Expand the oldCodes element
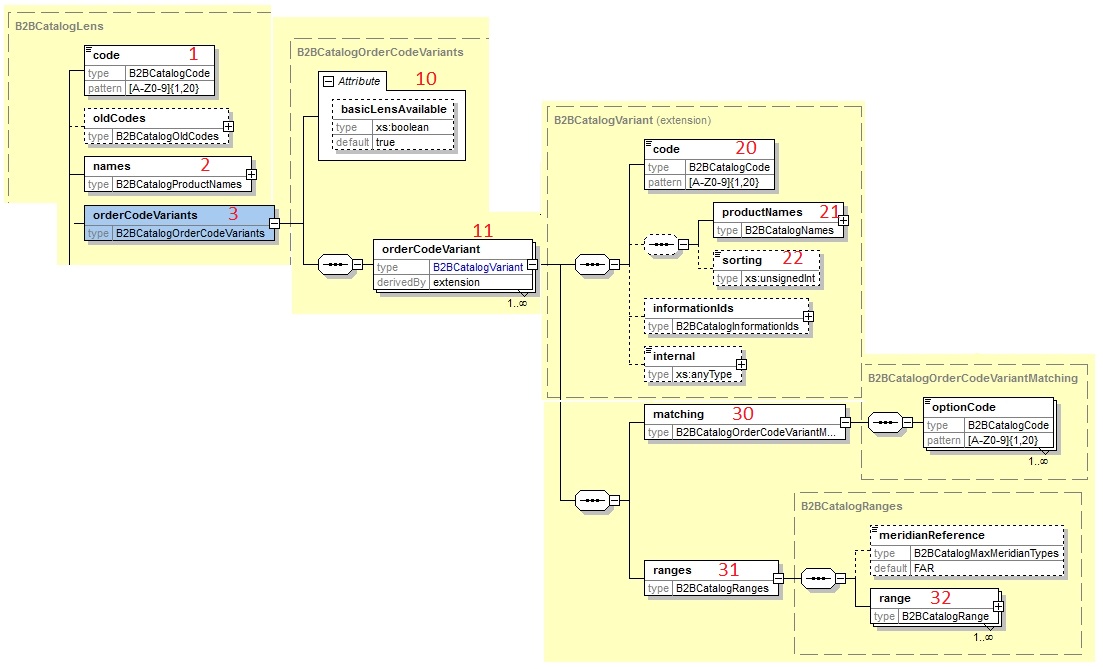This screenshot has width=1103, height=669. point(228,126)
